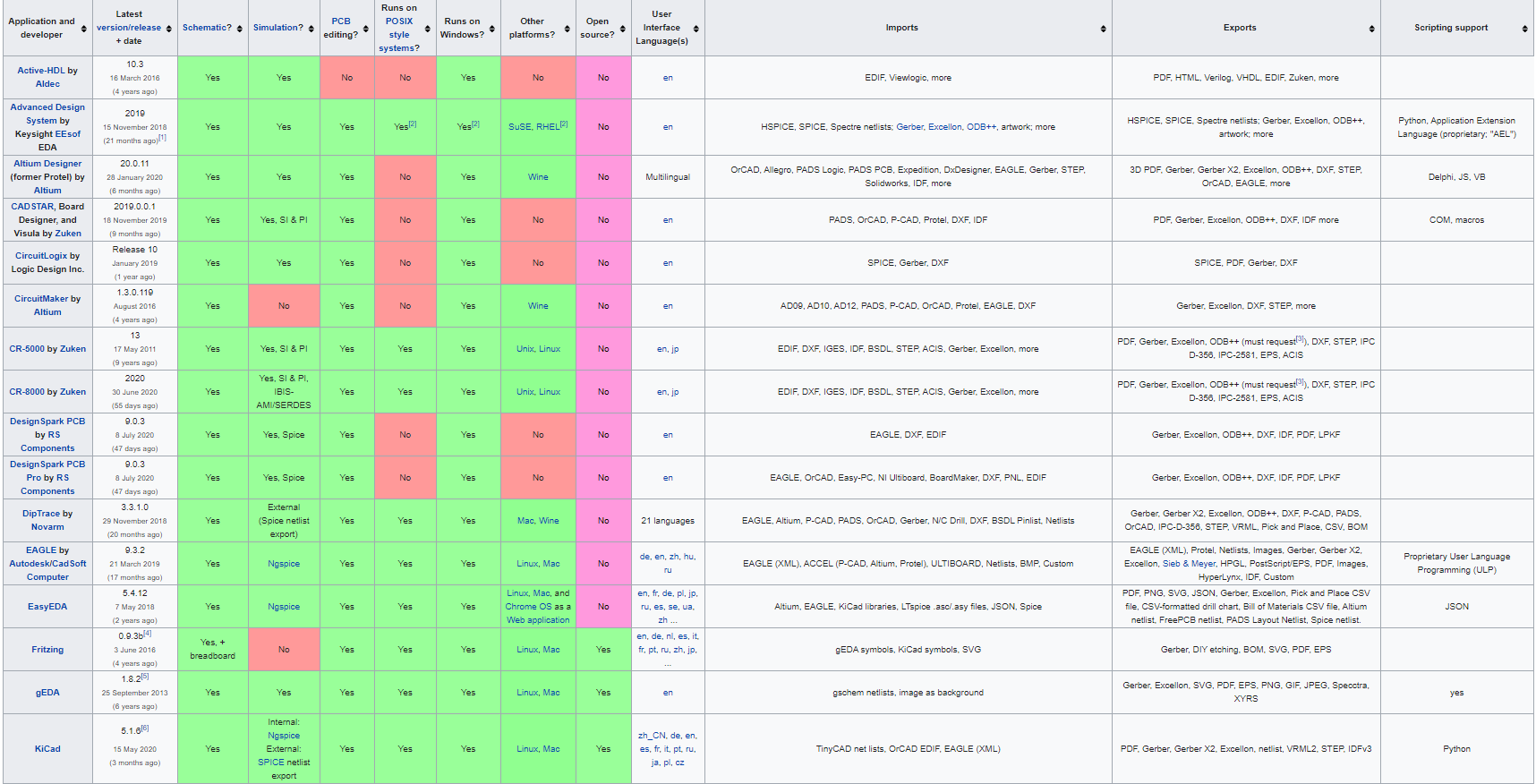Click the Sieb & Meyer export link
The height and width of the screenshot is (784, 1536).
[x=1190, y=564]
